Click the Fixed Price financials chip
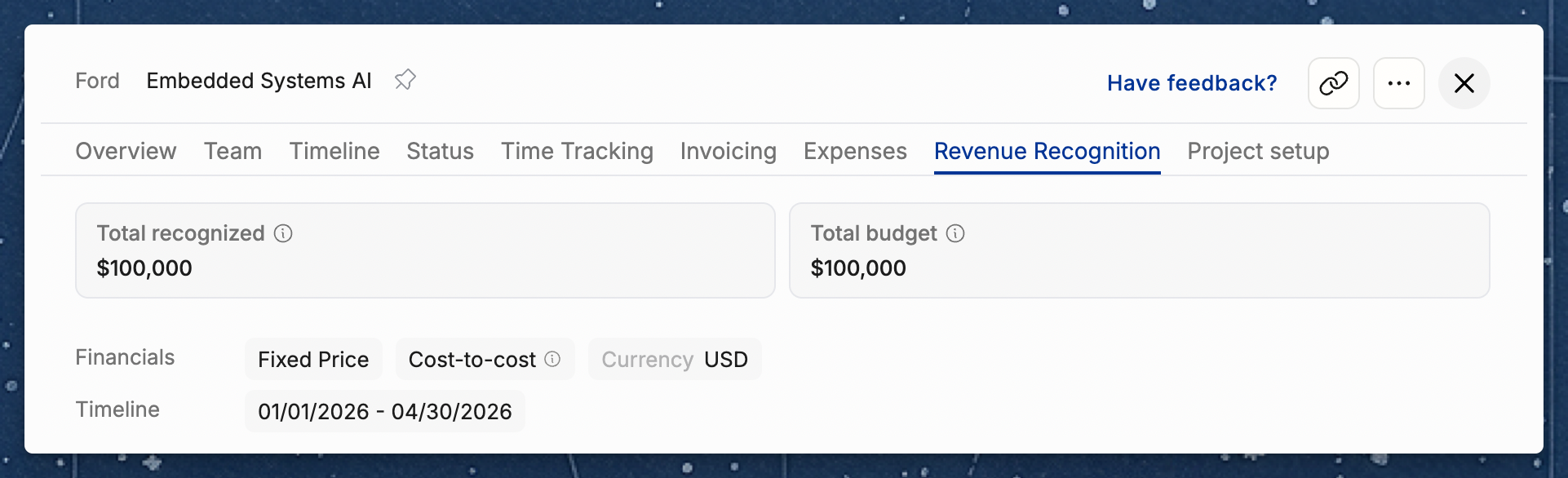 (x=313, y=359)
